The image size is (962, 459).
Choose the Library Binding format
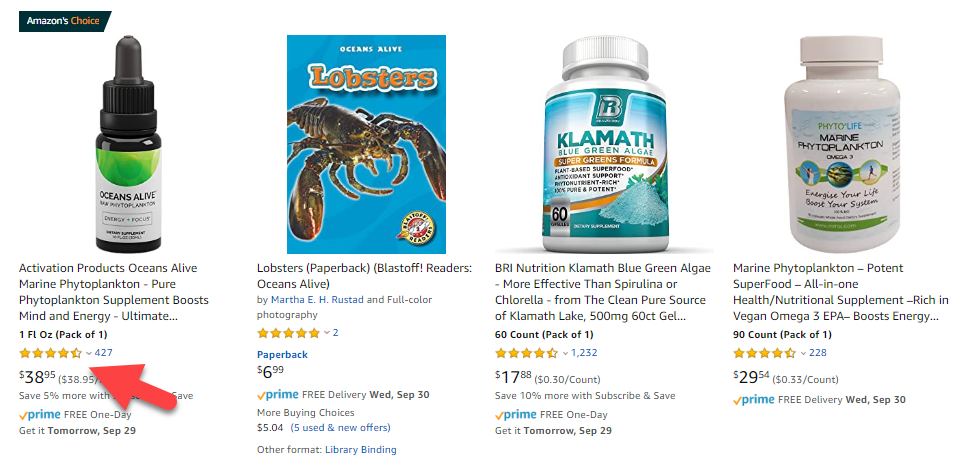pyautogui.click(x=361, y=450)
